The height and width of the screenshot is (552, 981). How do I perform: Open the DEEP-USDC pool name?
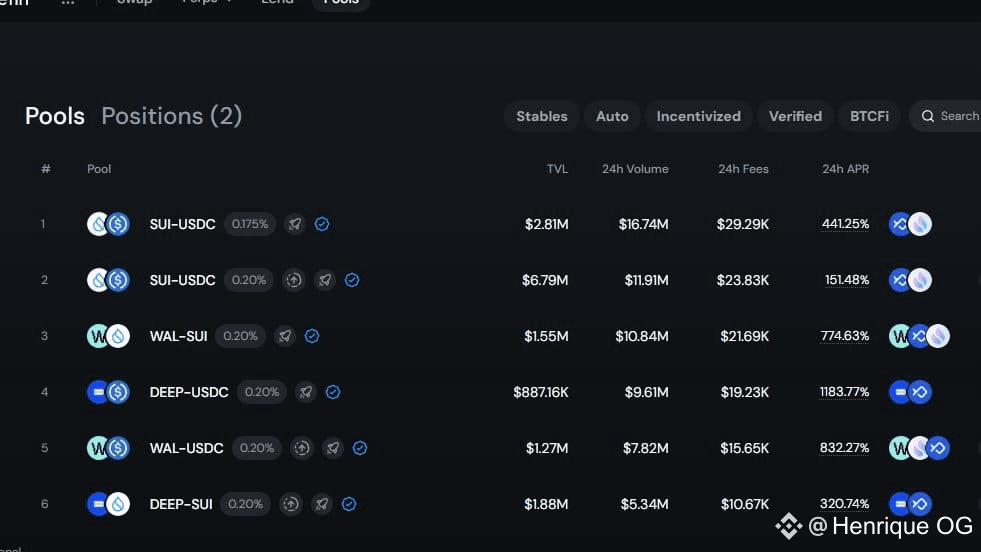click(x=189, y=392)
